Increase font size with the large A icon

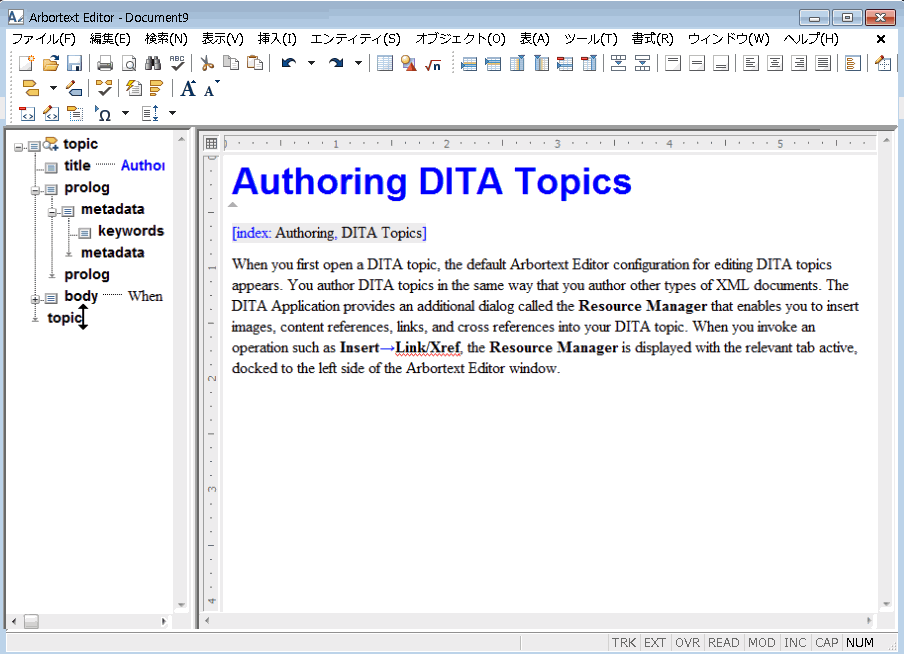tap(188, 88)
